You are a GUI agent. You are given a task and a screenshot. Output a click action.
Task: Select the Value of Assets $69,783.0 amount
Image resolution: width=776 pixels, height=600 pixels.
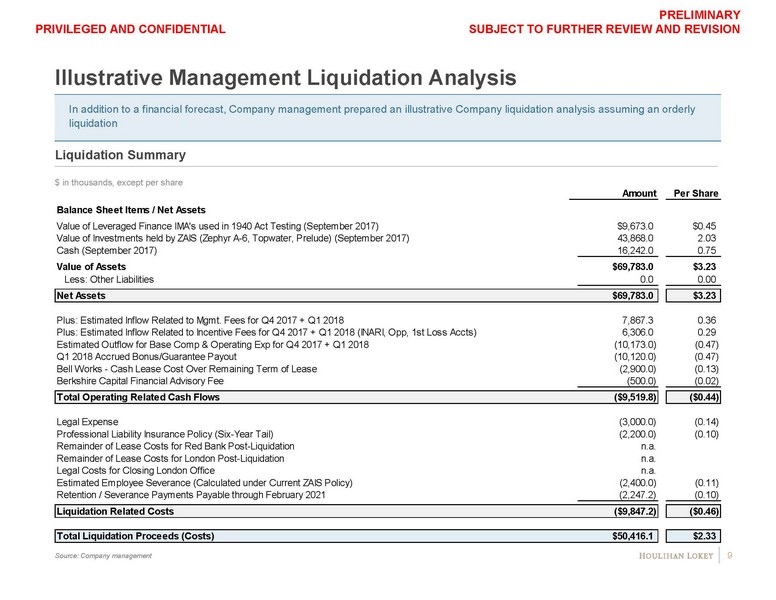(x=632, y=268)
